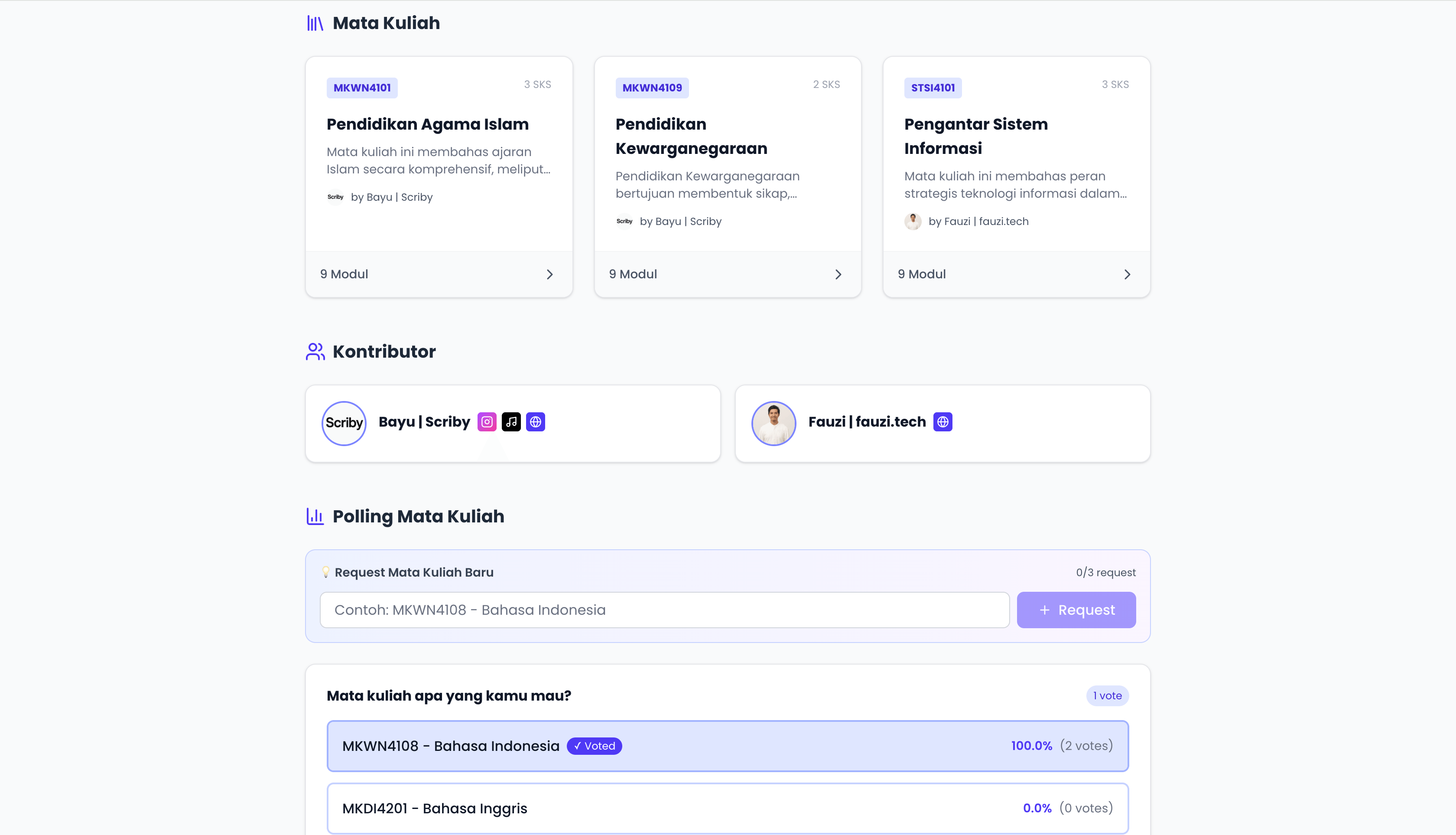The height and width of the screenshot is (835, 1456).
Task: Click the Scriby avatar in Kontributor
Action: click(x=344, y=423)
